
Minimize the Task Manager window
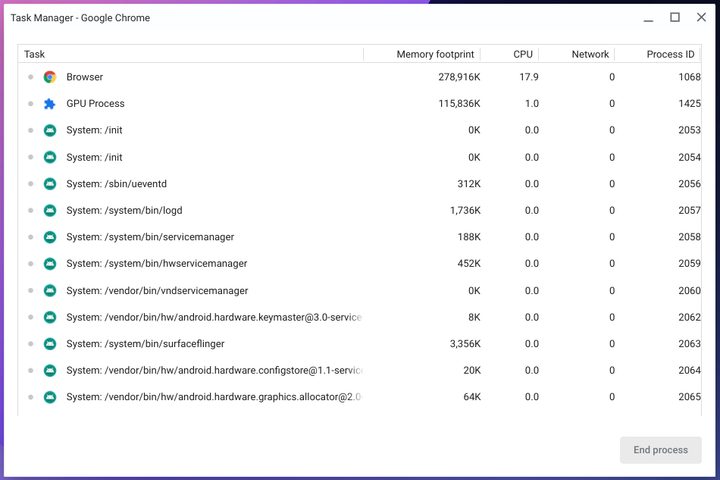coord(648,18)
